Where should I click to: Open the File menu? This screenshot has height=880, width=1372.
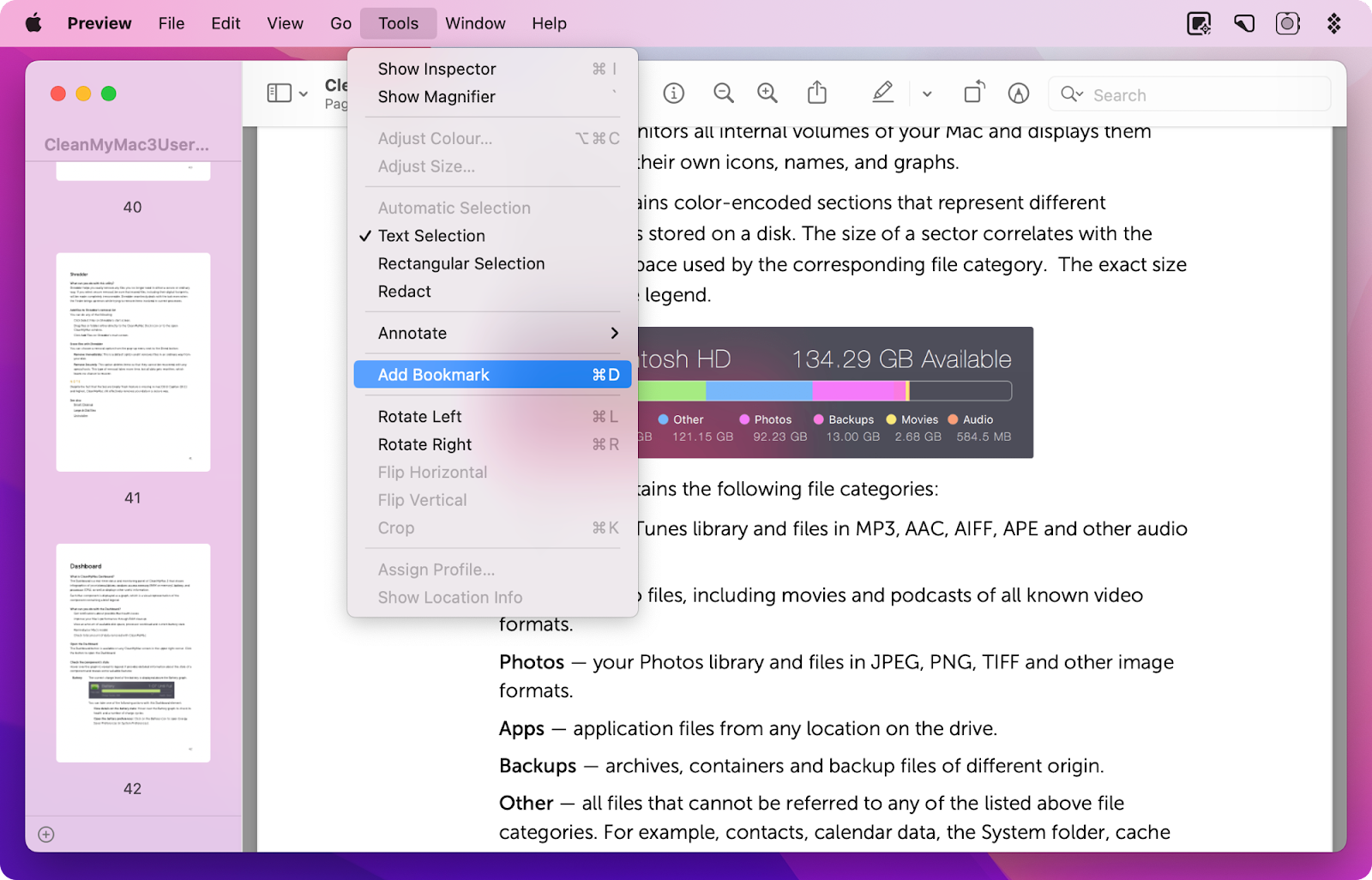point(171,23)
